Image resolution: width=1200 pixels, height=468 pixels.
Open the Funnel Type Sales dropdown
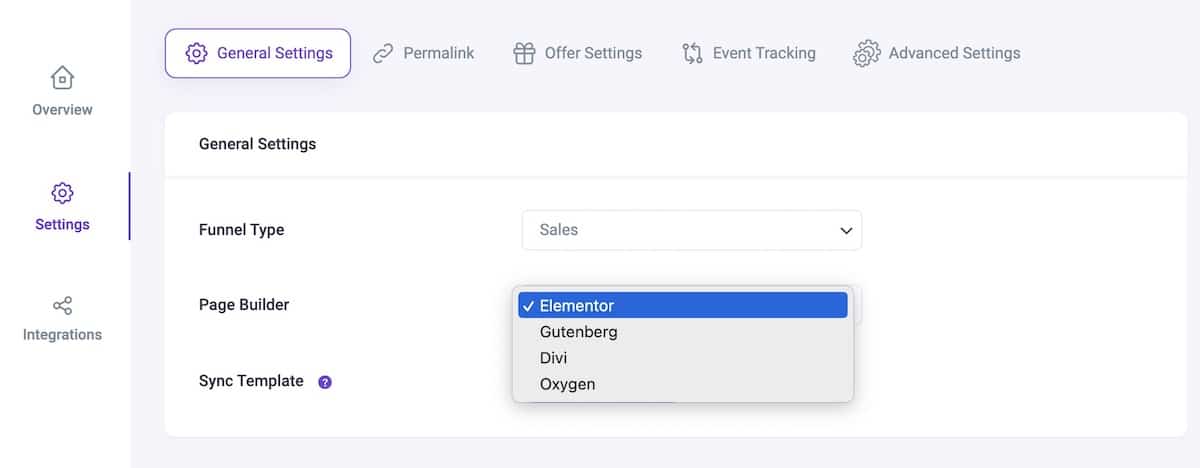(x=692, y=230)
